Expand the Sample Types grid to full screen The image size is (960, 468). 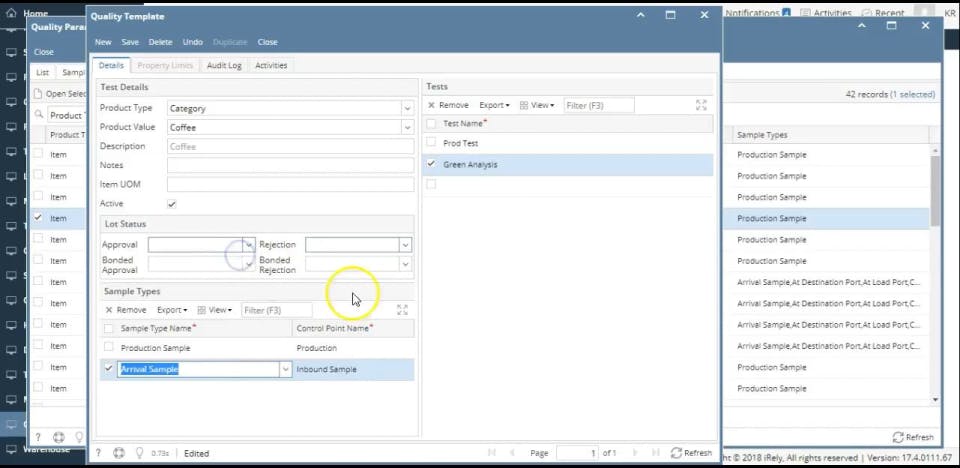(x=402, y=310)
